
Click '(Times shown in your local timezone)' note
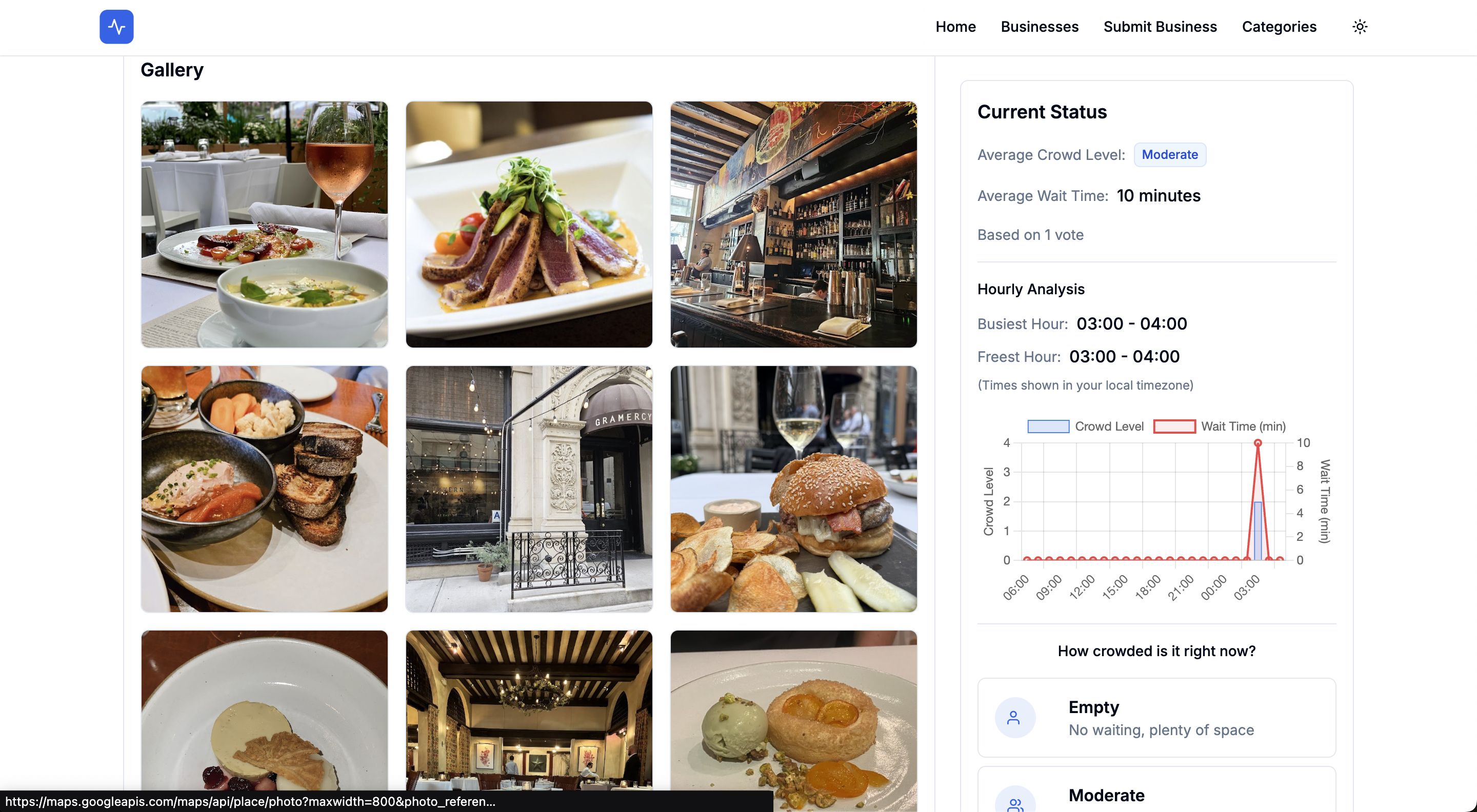(1085, 385)
